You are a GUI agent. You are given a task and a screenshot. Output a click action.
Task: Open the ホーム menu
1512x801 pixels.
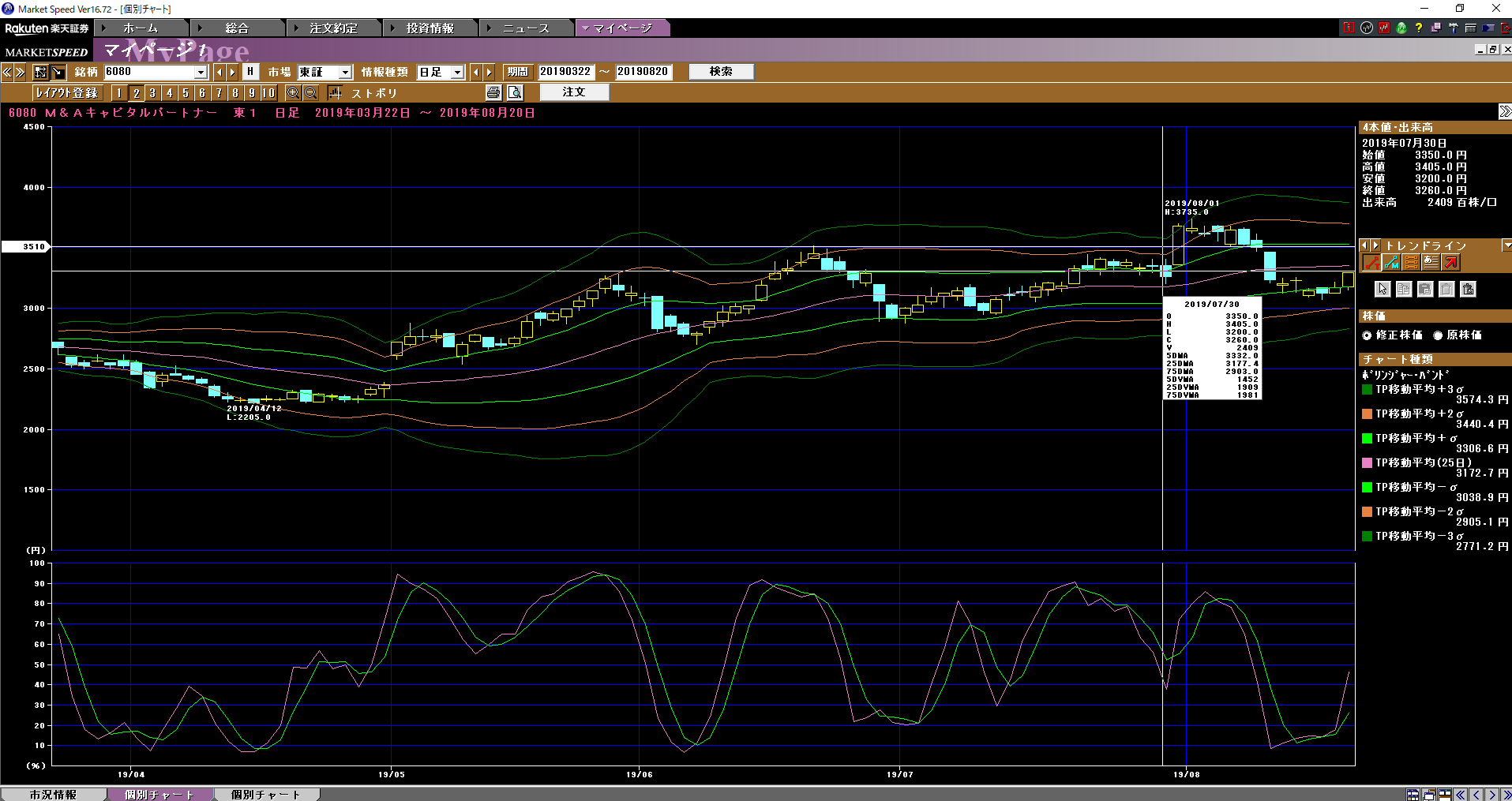(141, 28)
